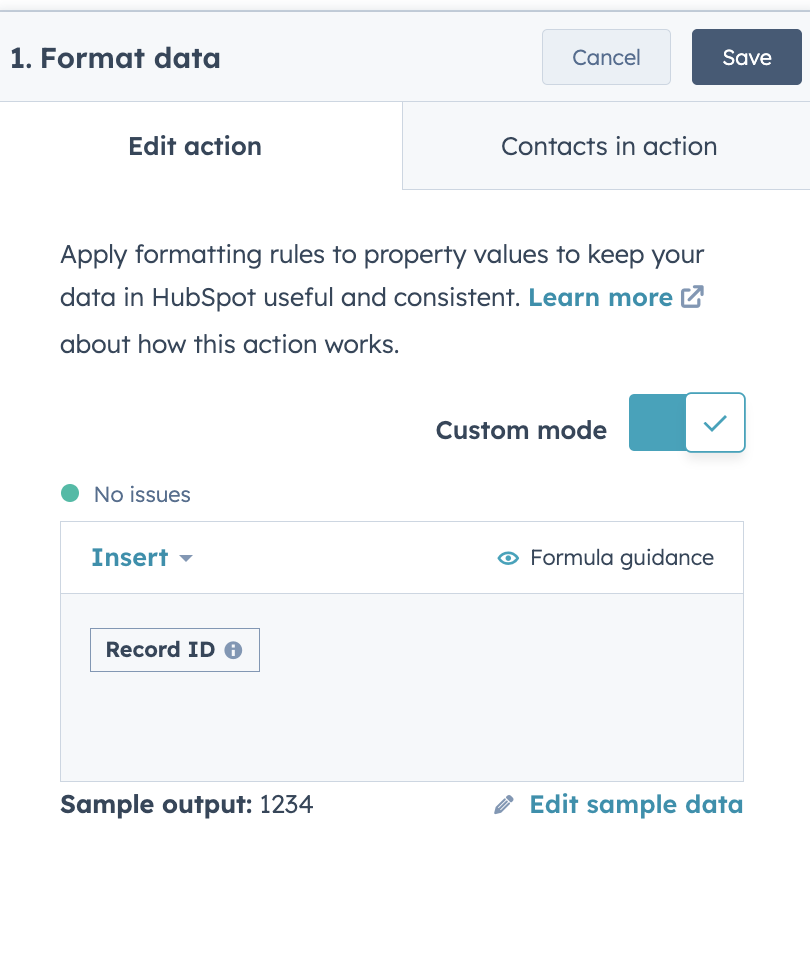Click the external link icon beside Learn more
Viewport: 810px width, 960px height.
tap(692, 297)
